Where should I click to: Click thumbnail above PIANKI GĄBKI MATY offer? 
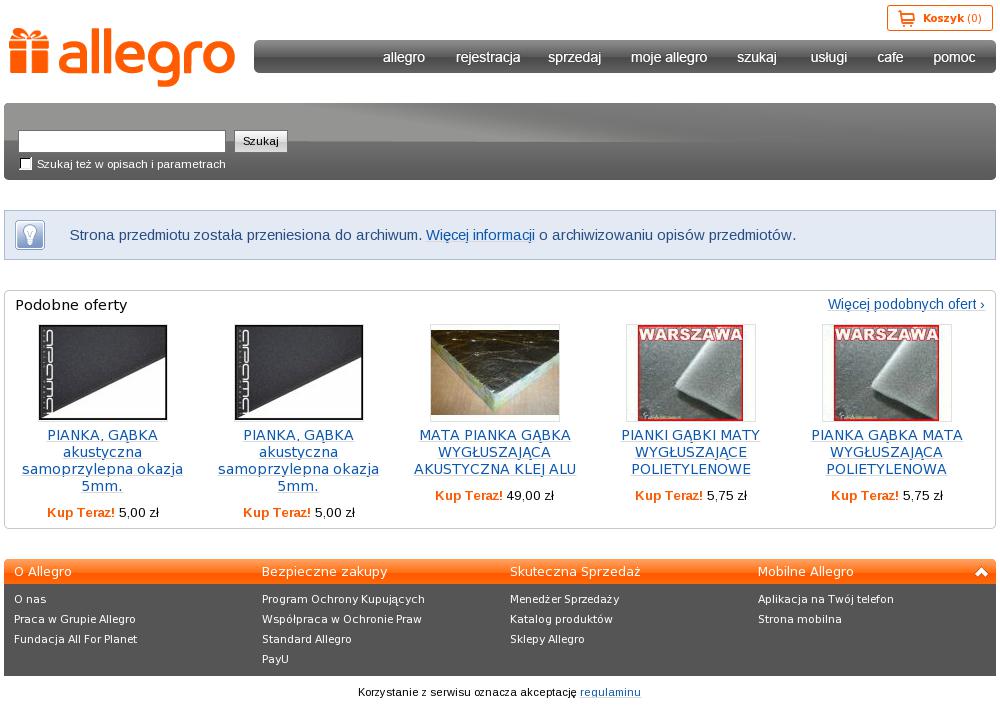tap(691, 373)
